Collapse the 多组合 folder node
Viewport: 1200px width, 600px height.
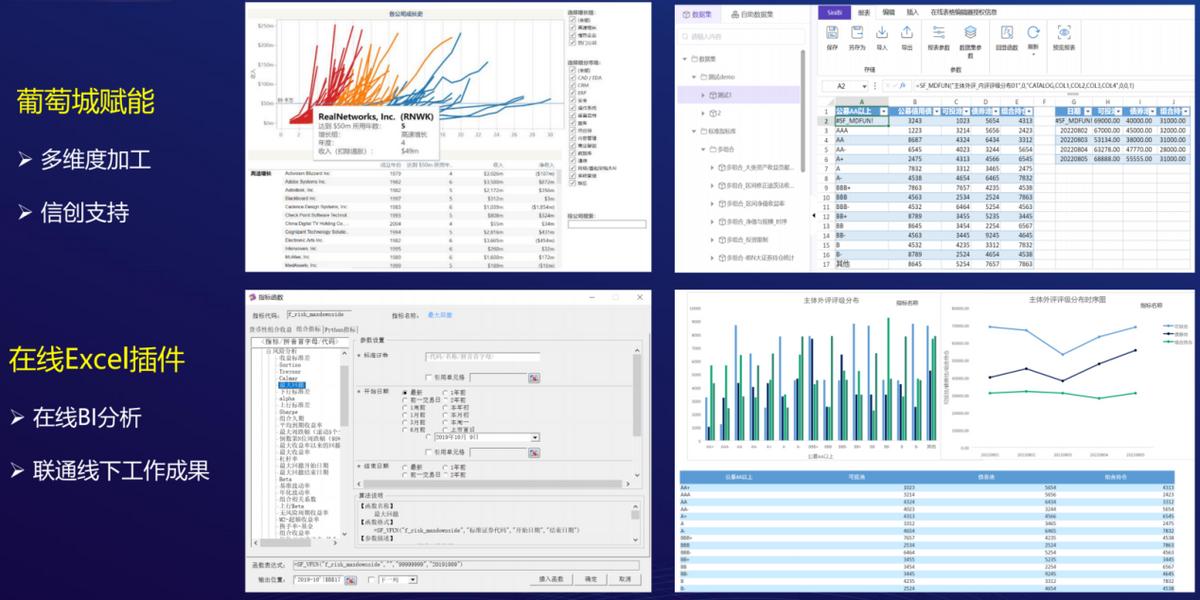click(x=702, y=149)
